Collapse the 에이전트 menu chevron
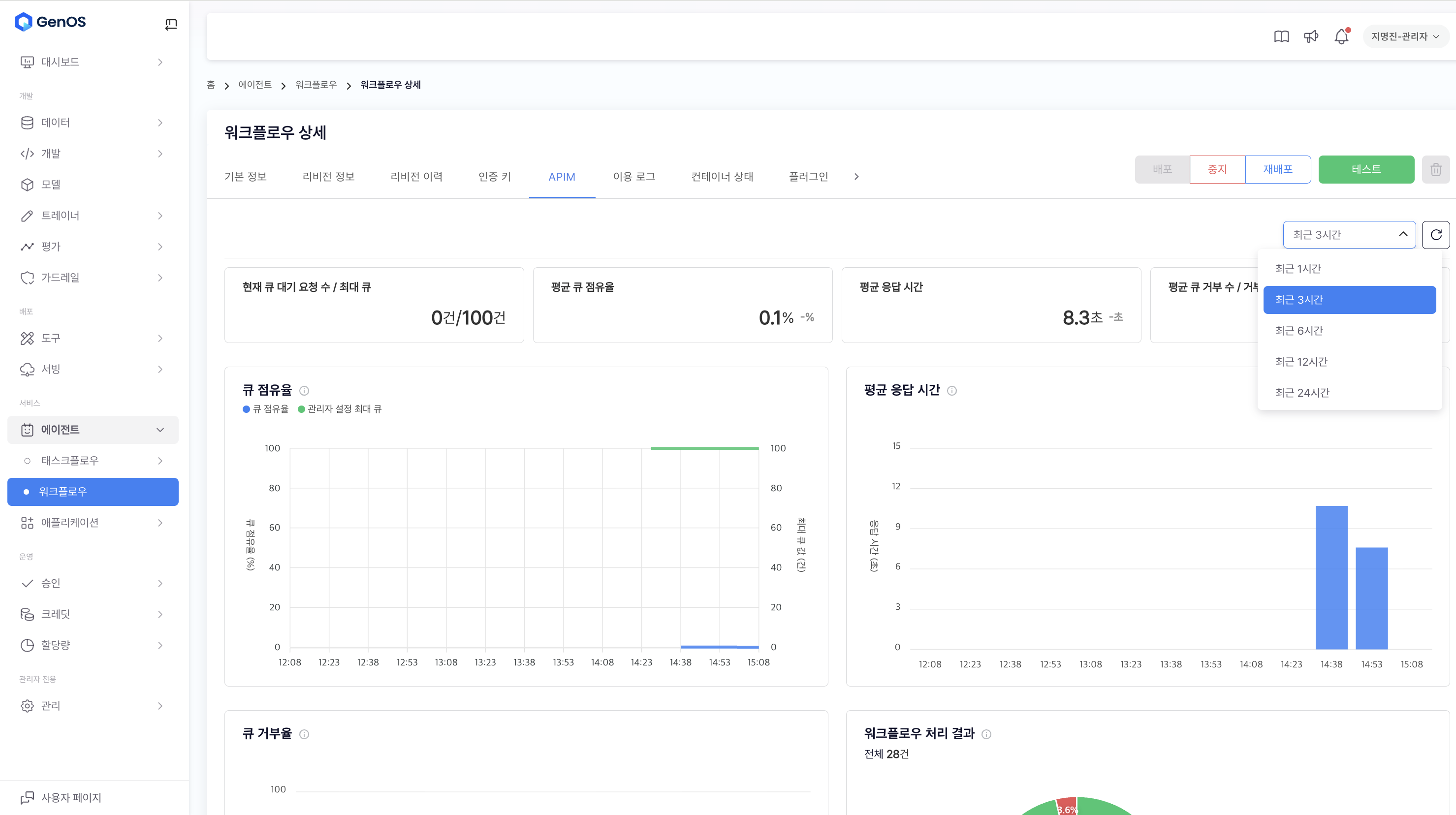This screenshot has height=815, width=1456. [x=160, y=430]
